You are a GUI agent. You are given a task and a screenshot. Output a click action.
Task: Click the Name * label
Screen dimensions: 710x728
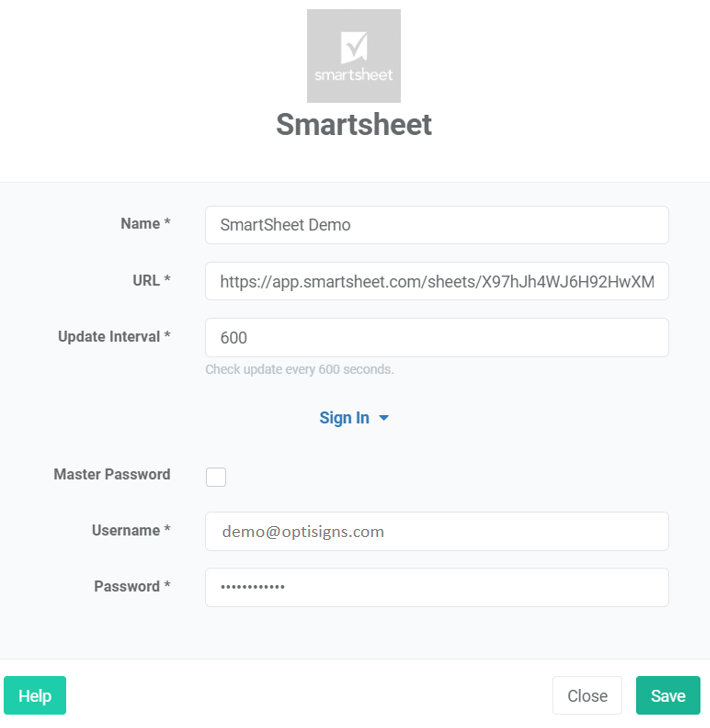tap(145, 224)
